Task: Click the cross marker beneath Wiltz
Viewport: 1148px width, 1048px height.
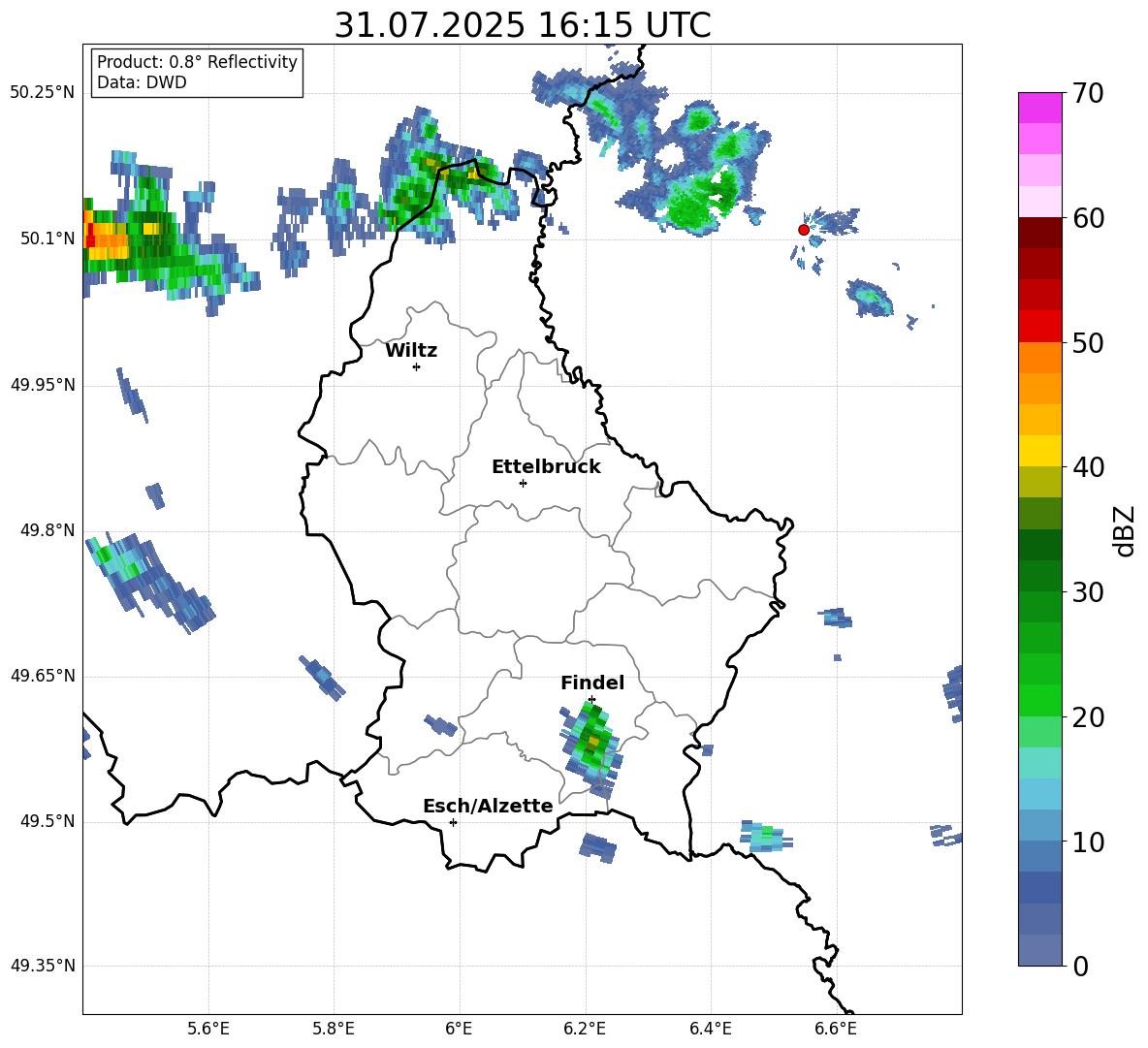Action: pyautogui.click(x=417, y=366)
